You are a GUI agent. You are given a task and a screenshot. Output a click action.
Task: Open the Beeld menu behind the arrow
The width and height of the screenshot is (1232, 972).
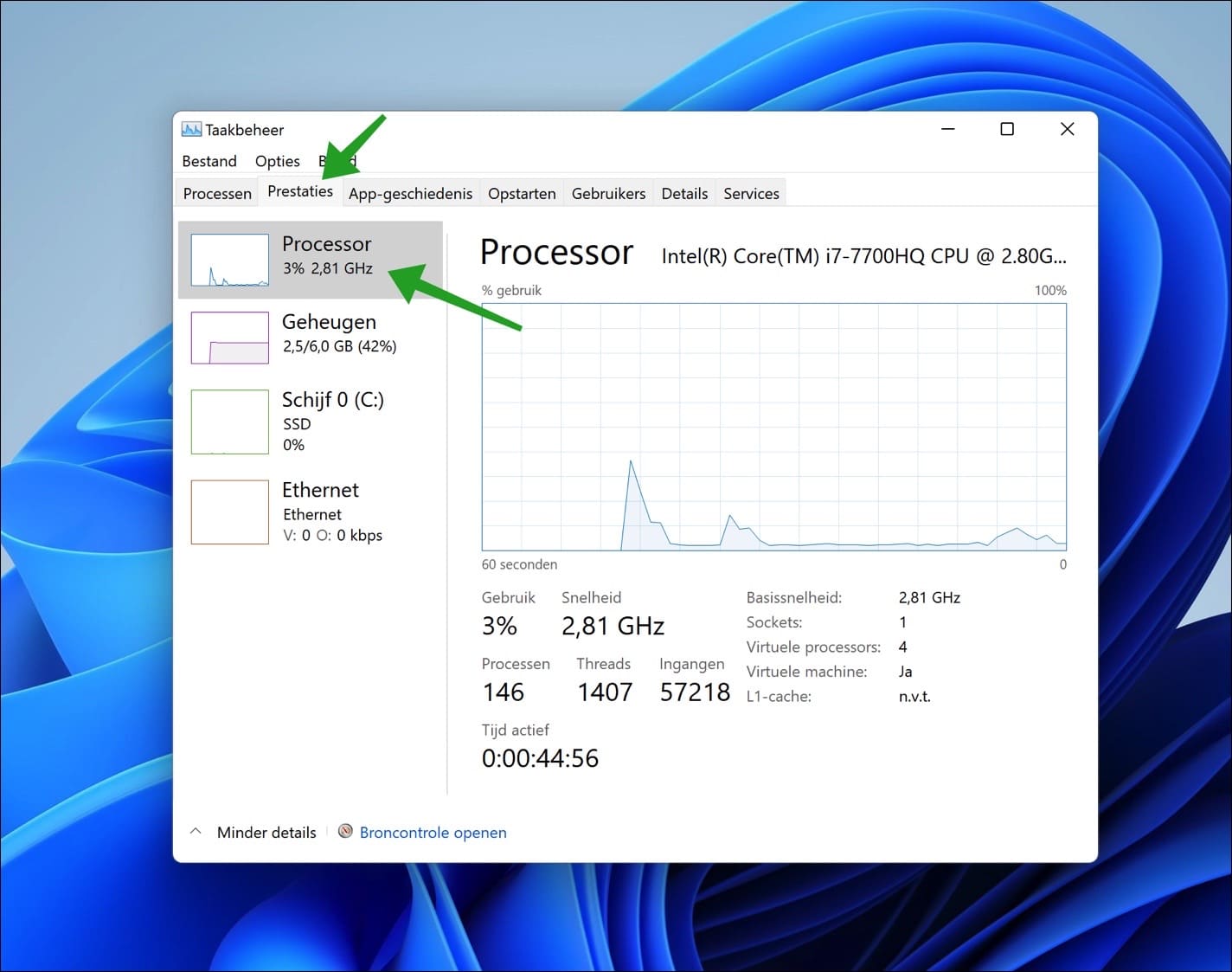pos(337,161)
